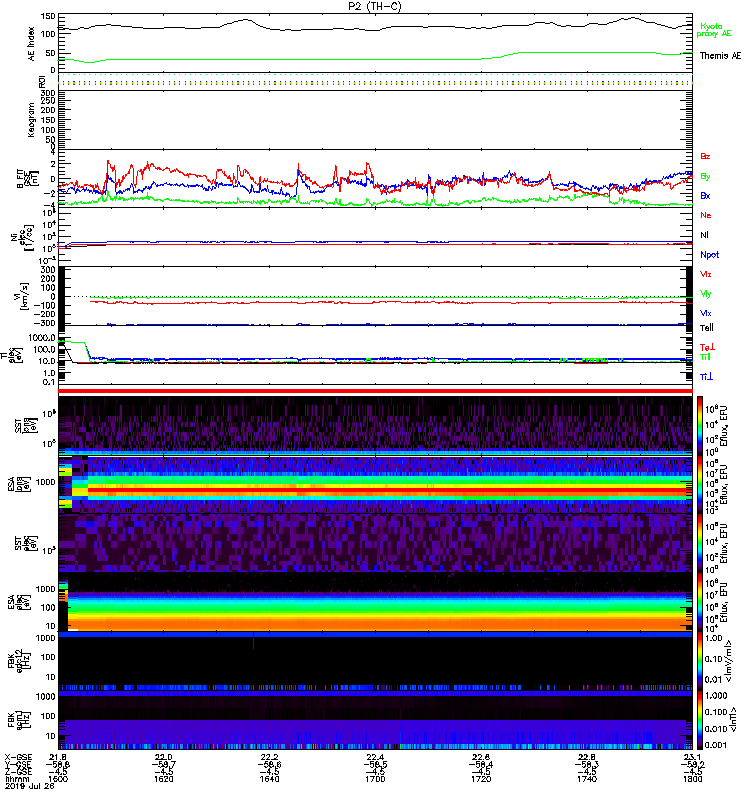Click the 22.4 X-GSE position value
The image size is (750, 800).
click(x=375, y=757)
